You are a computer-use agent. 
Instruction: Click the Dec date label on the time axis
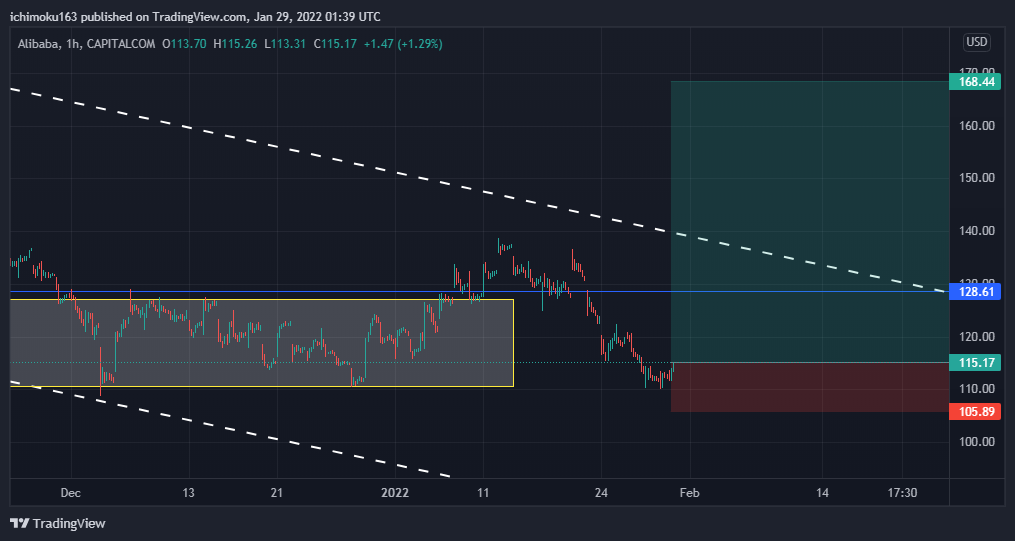point(71,493)
